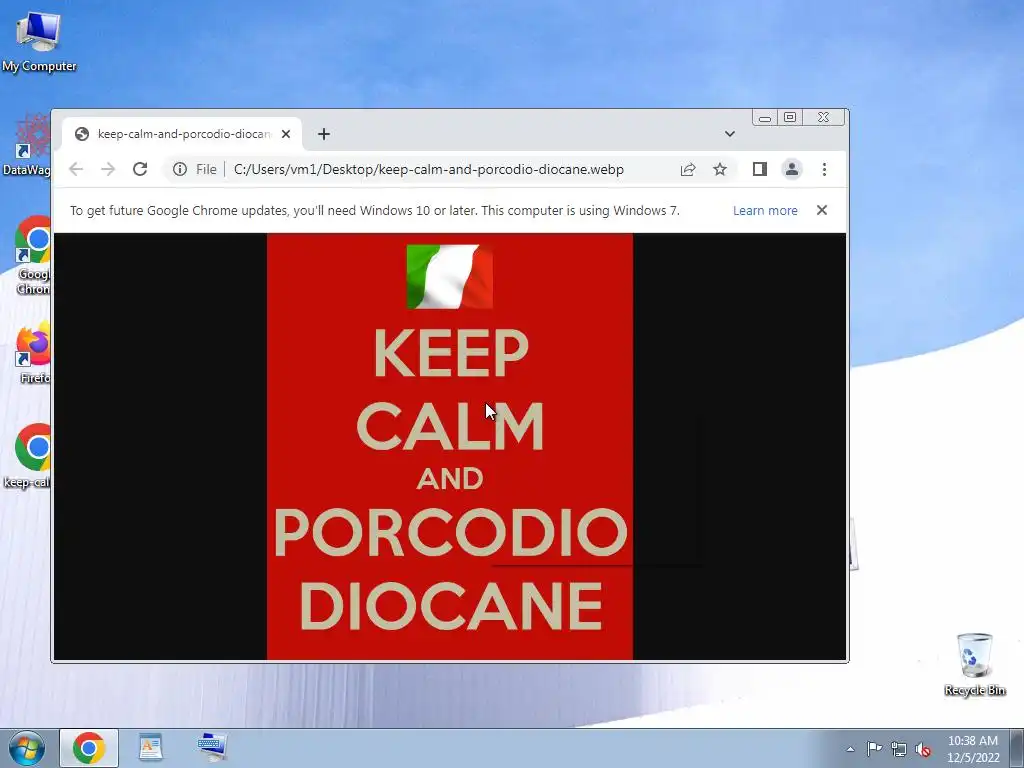Minimize the Chrome window

[x=765, y=118]
